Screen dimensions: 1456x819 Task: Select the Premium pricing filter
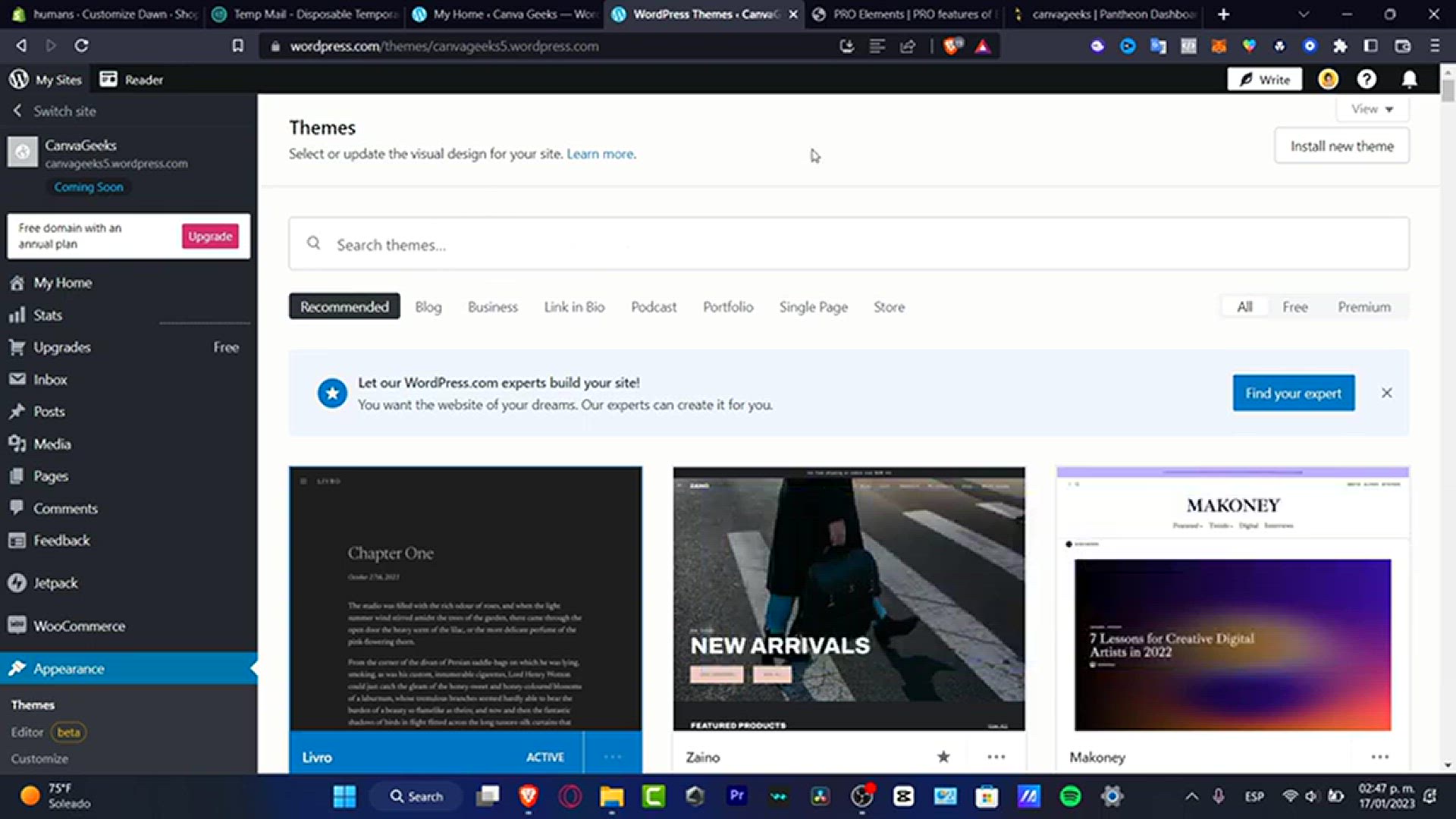coord(1363,307)
